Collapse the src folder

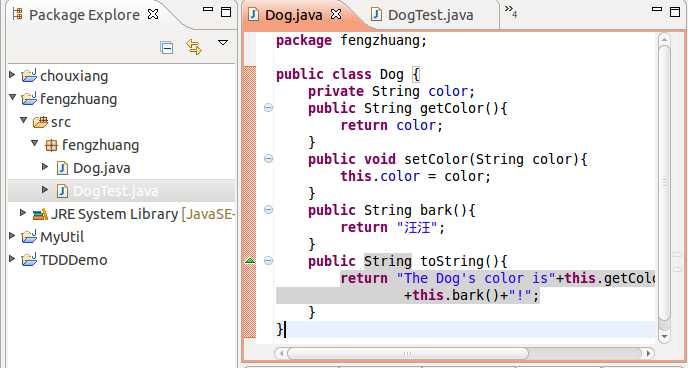[24, 120]
